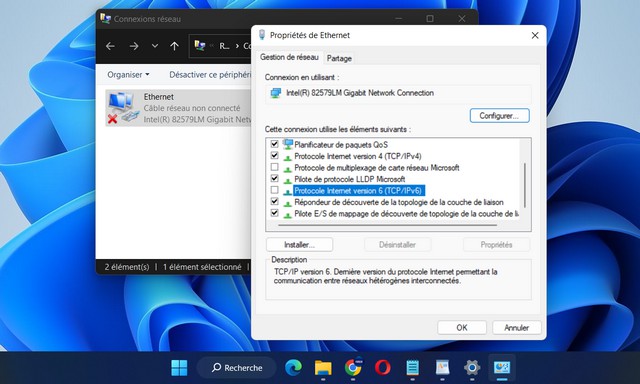Click the TCP/IPv4 protocol icon
The image size is (640, 384).
pos(288,157)
